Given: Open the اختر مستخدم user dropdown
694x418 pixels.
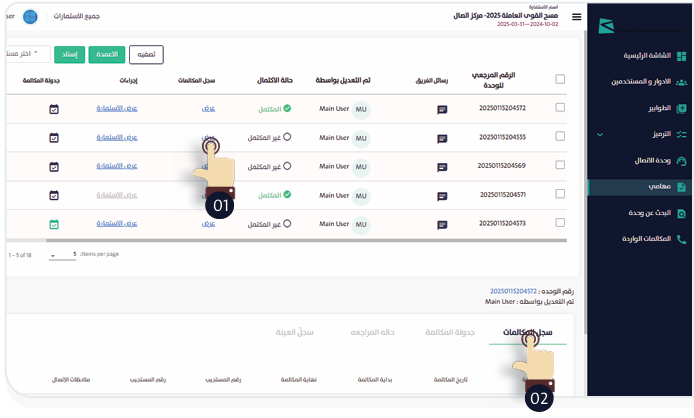Looking at the screenshot, I should point(27,54).
